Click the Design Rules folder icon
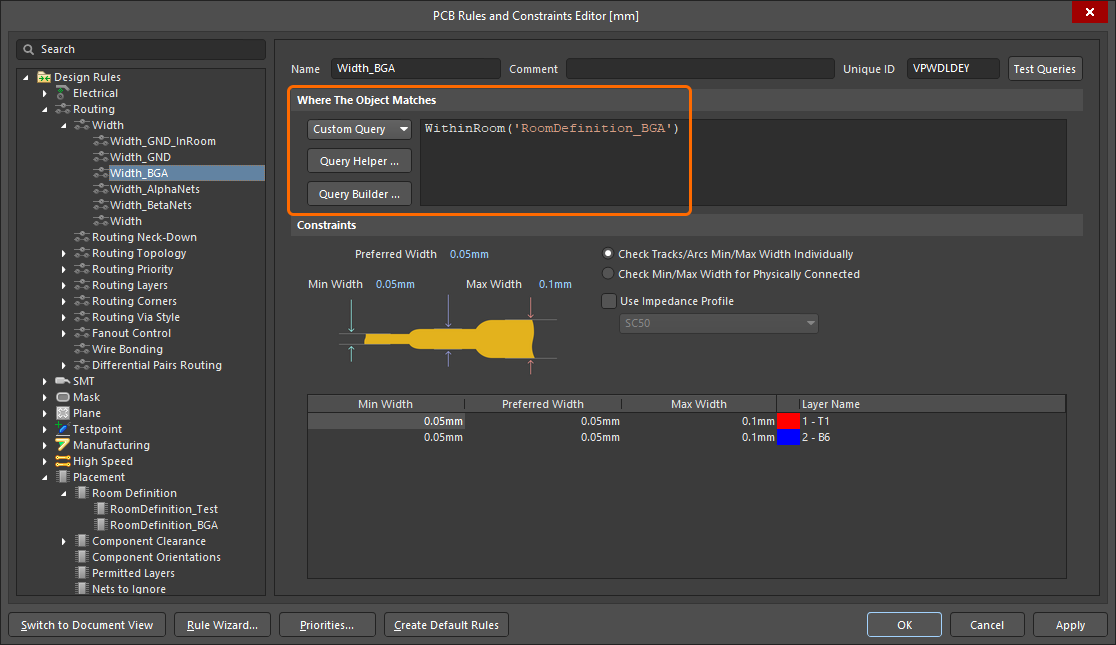Image resolution: width=1116 pixels, height=645 pixels. pyautogui.click(x=44, y=77)
